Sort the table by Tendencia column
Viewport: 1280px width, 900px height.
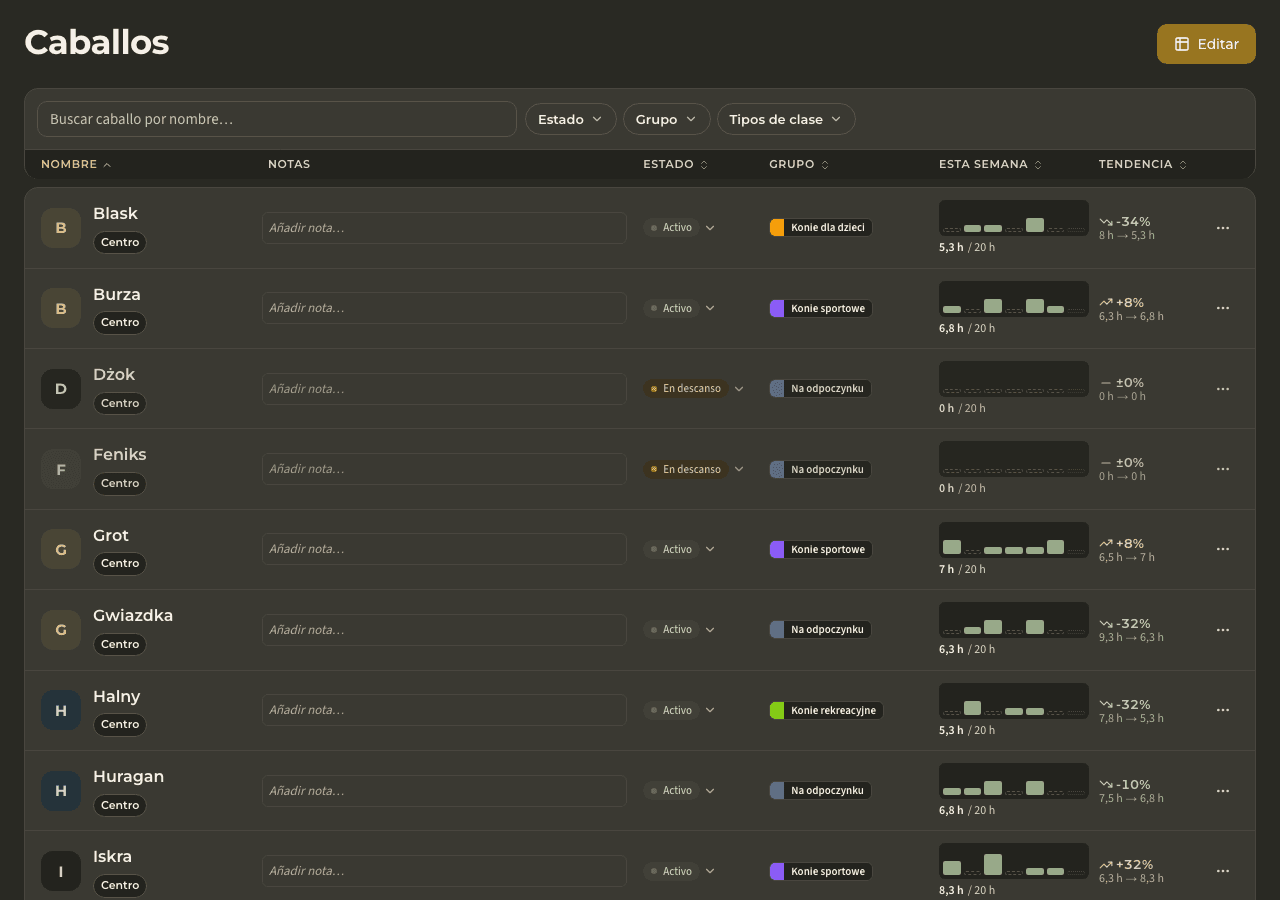point(1142,164)
